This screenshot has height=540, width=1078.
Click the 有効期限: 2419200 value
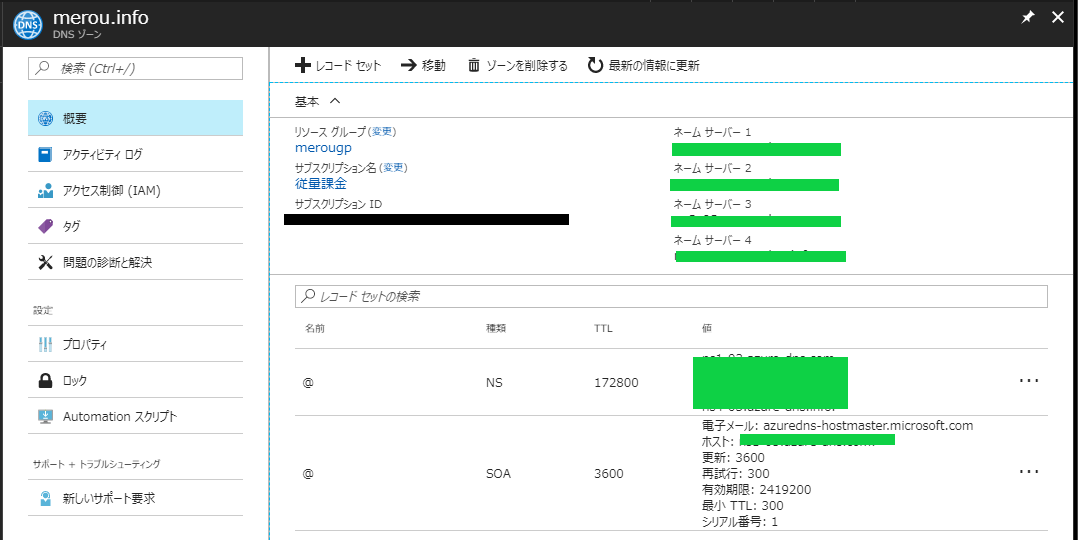[x=757, y=490]
